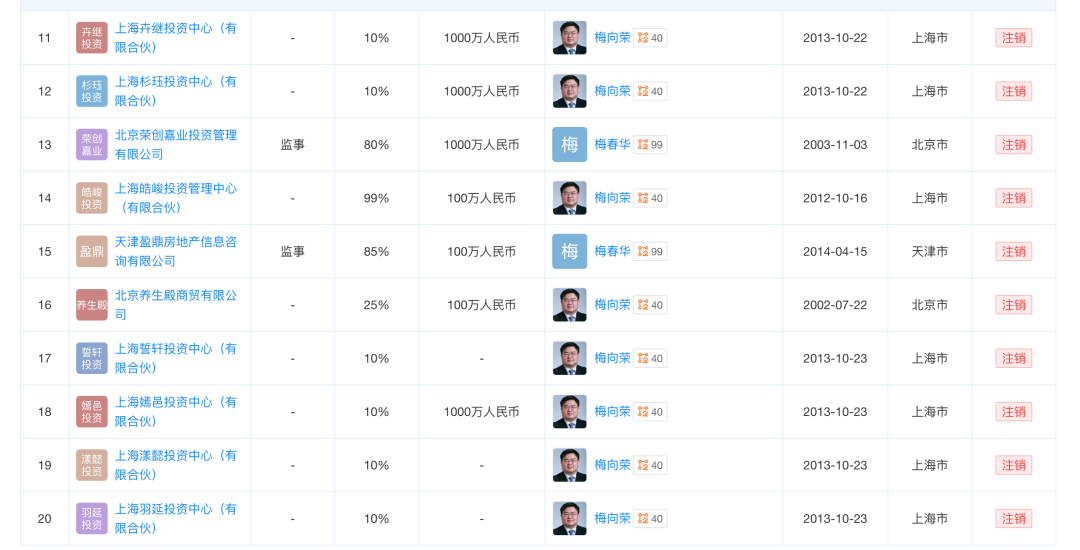Screen dimensions: 1080x550
Task: Click the relation badge 40 in row 11
Action: point(651,38)
